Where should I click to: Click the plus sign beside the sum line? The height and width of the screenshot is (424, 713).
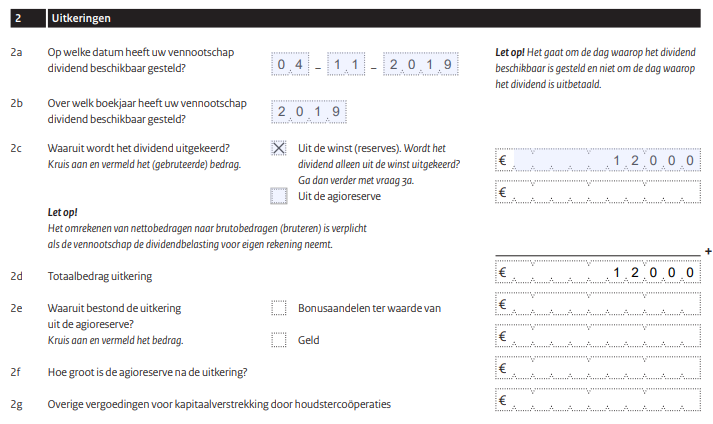(708, 251)
